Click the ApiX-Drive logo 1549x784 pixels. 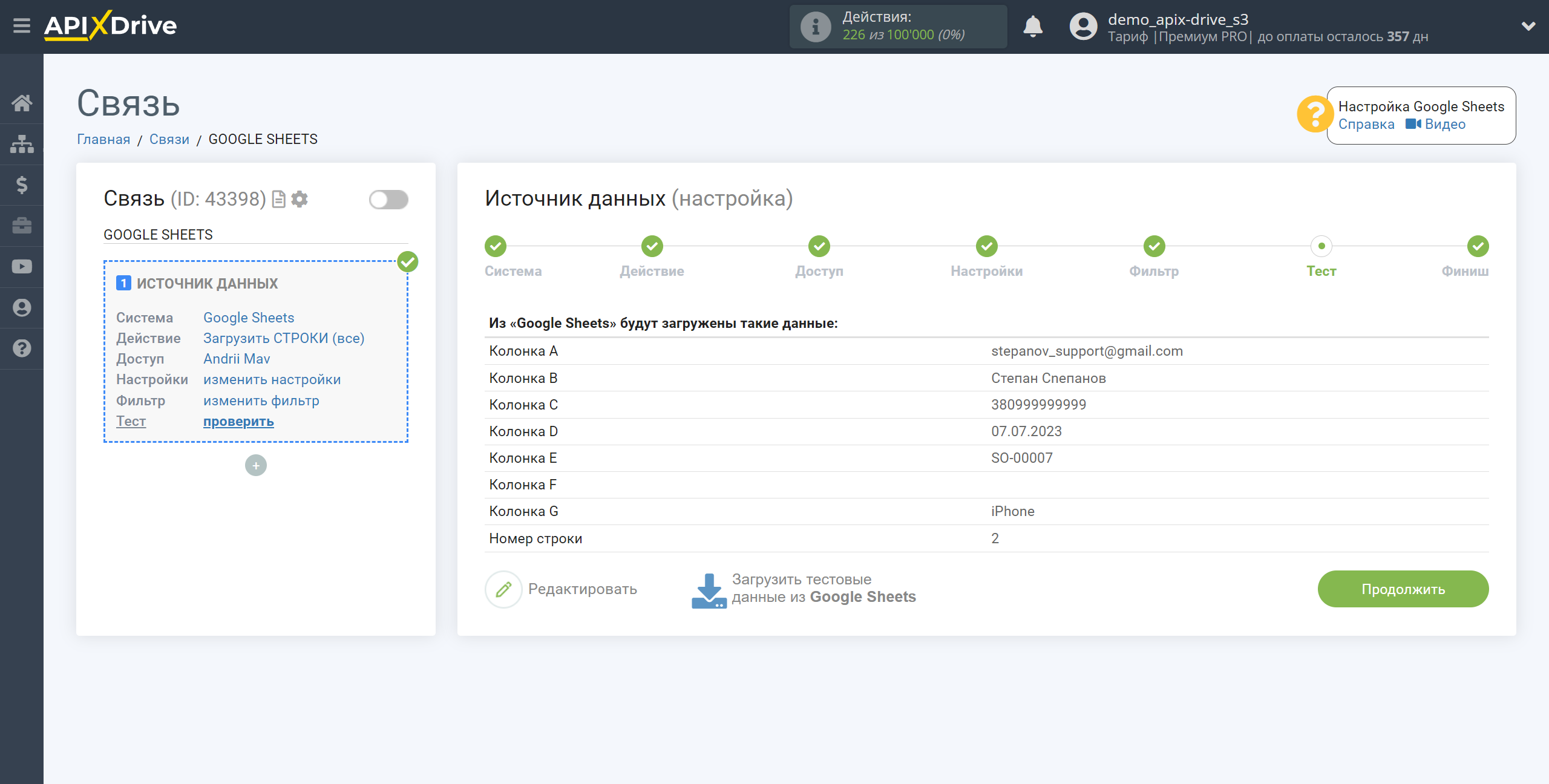click(110, 26)
